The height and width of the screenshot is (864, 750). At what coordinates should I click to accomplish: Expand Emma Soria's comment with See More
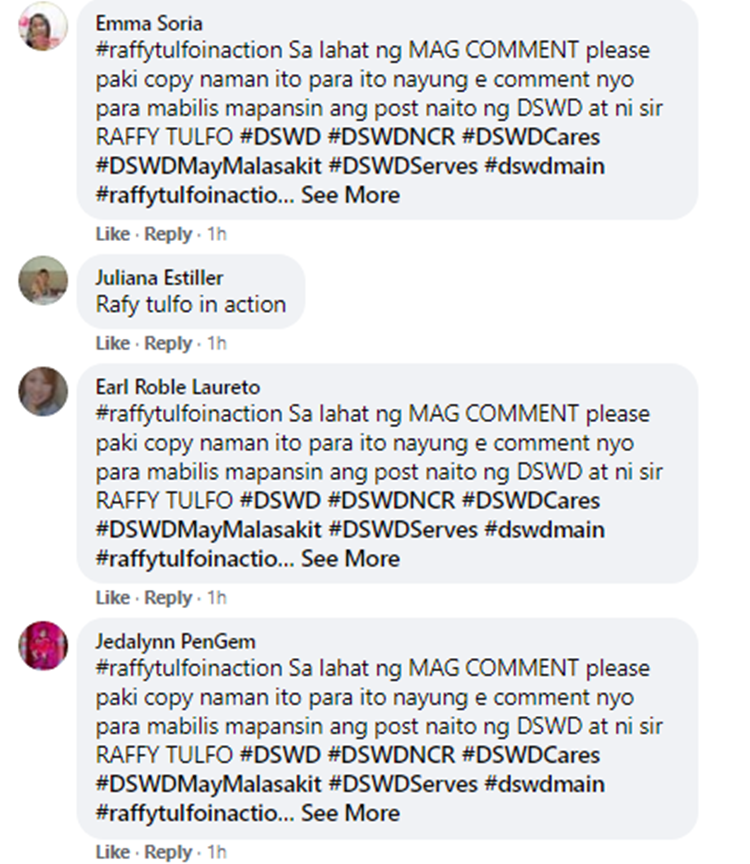350,195
